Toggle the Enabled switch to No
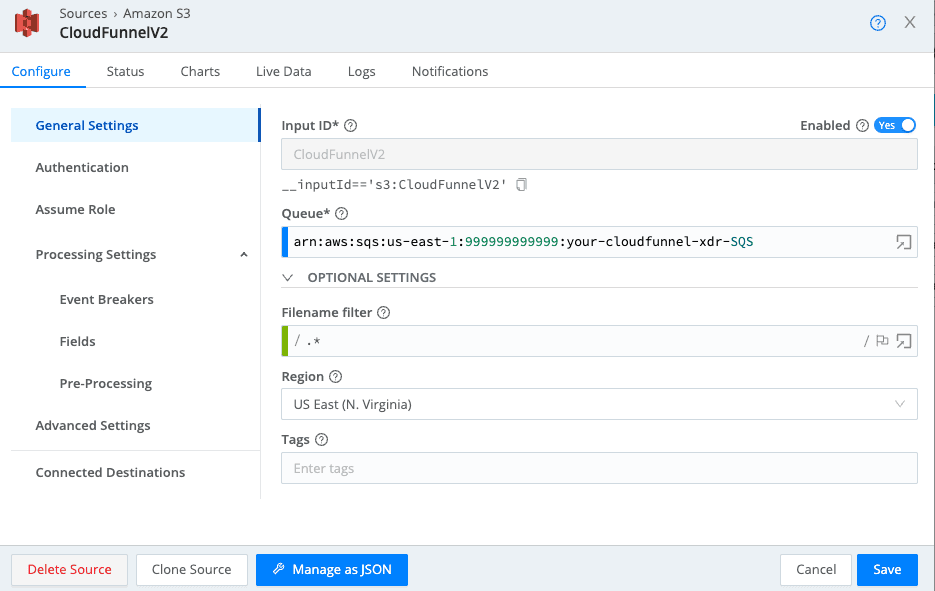 (x=895, y=125)
